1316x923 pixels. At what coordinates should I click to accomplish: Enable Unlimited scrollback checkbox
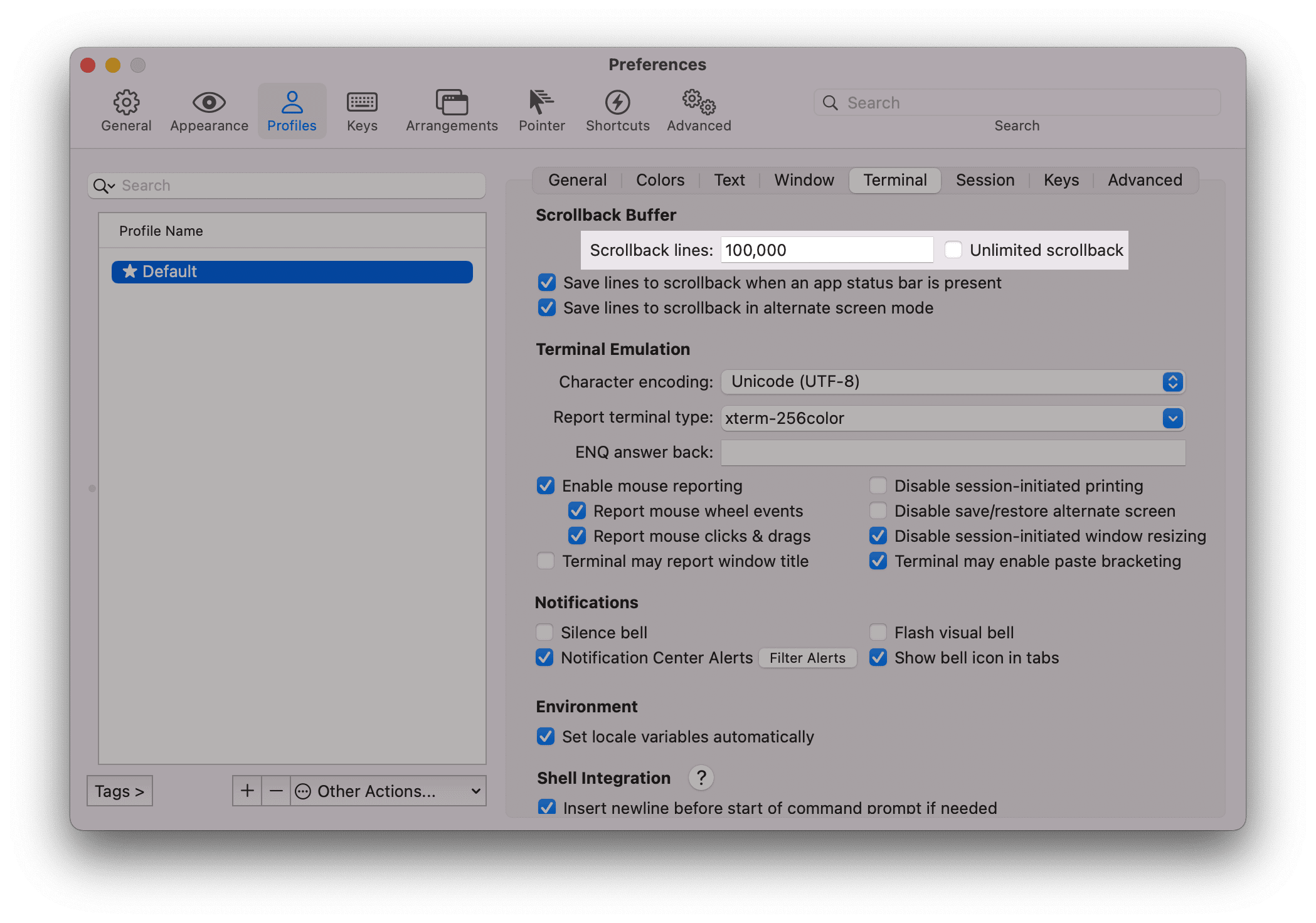[952, 250]
